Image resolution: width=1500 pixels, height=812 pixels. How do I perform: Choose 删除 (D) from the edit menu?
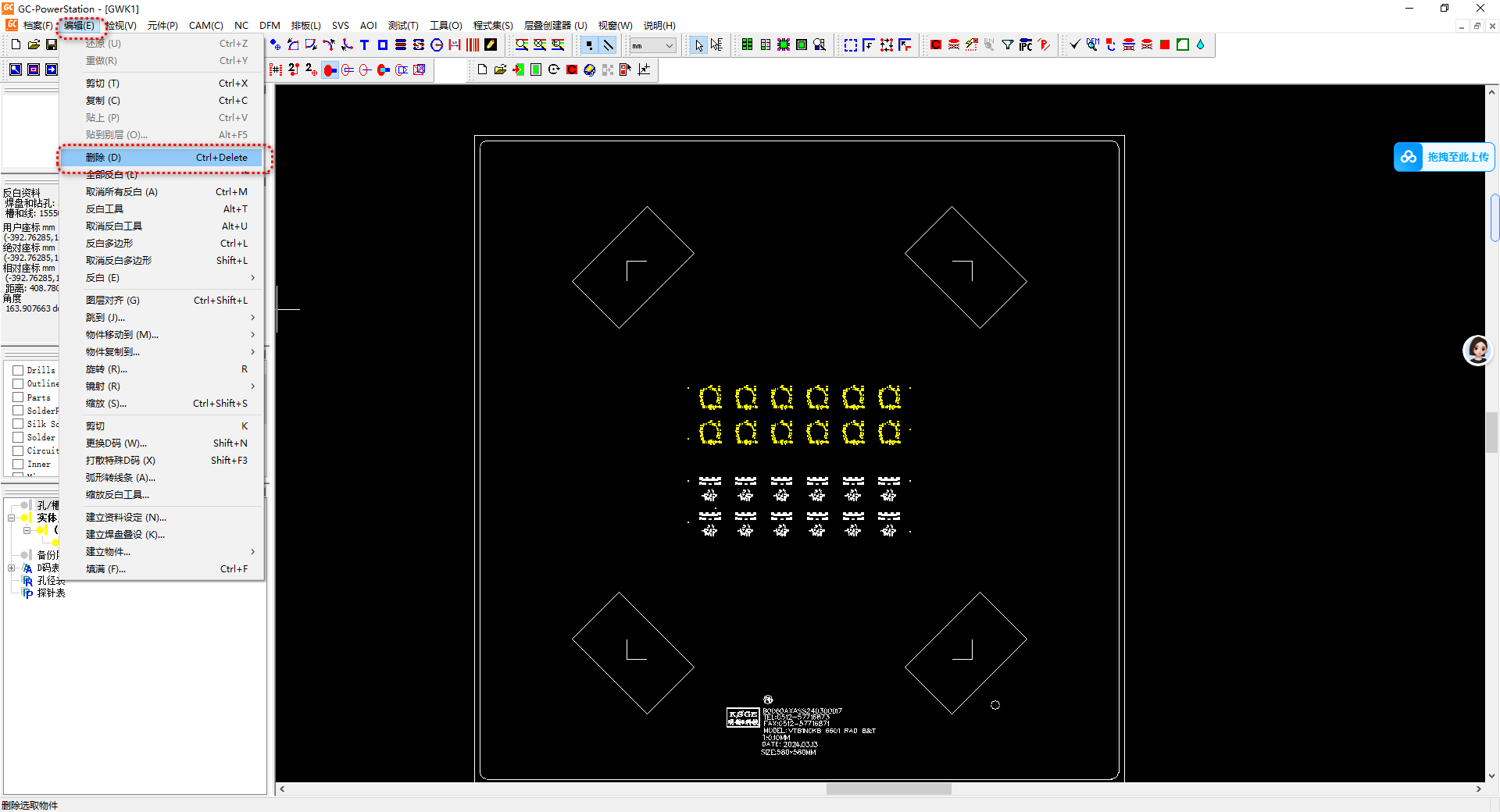tap(162, 158)
